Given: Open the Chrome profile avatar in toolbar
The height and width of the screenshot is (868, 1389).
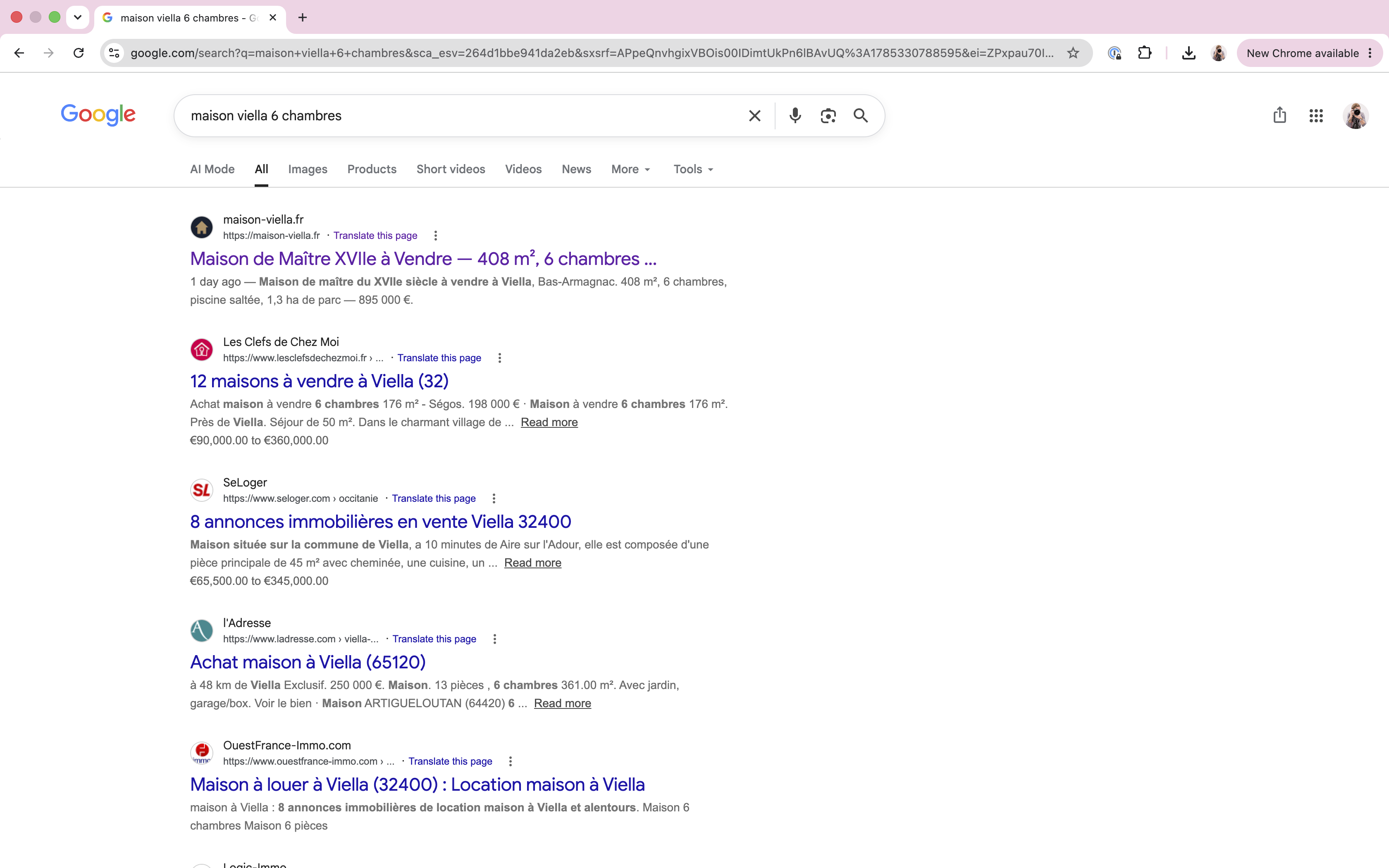Looking at the screenshot, I should [x=1218, y=53].
